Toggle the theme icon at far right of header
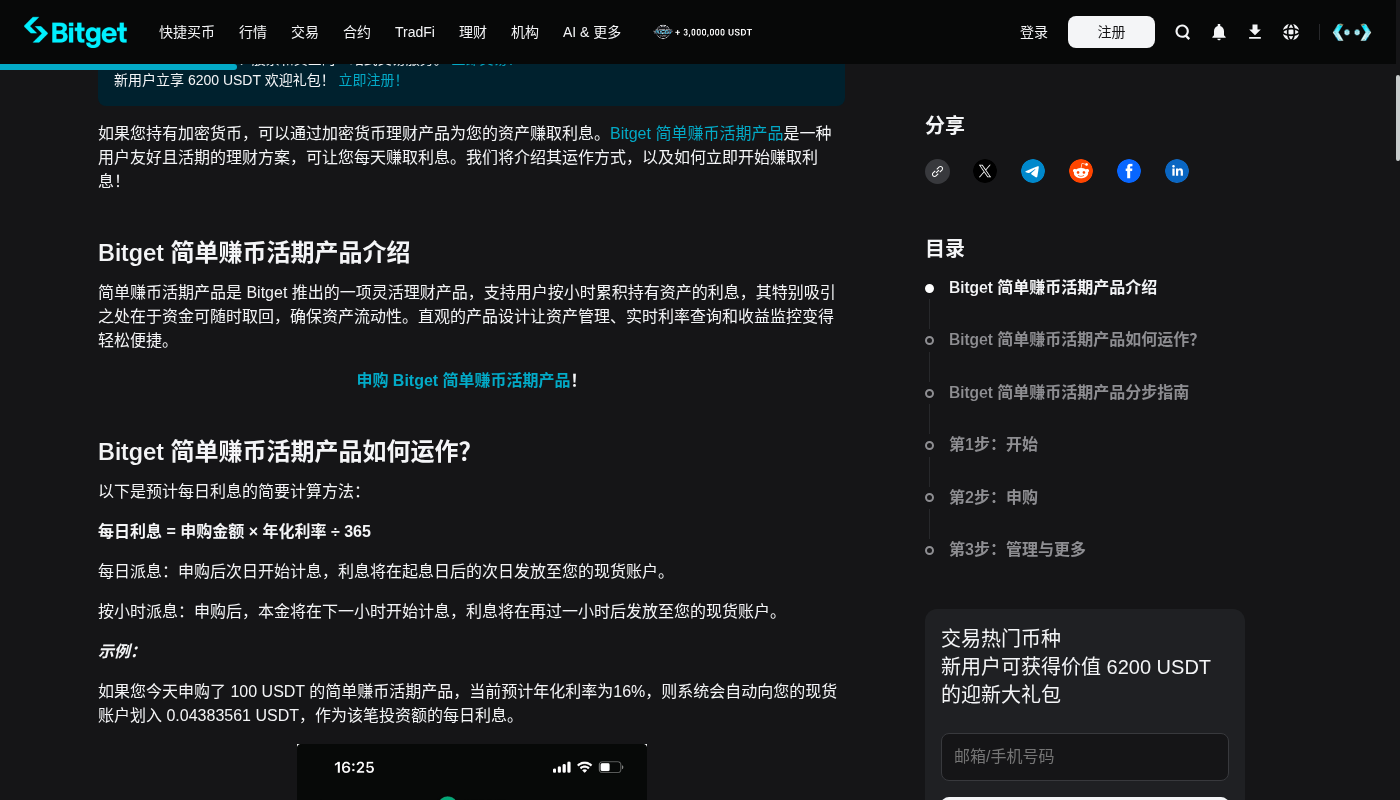This screenshot has height=800, width=1400. click(1352, 32)
